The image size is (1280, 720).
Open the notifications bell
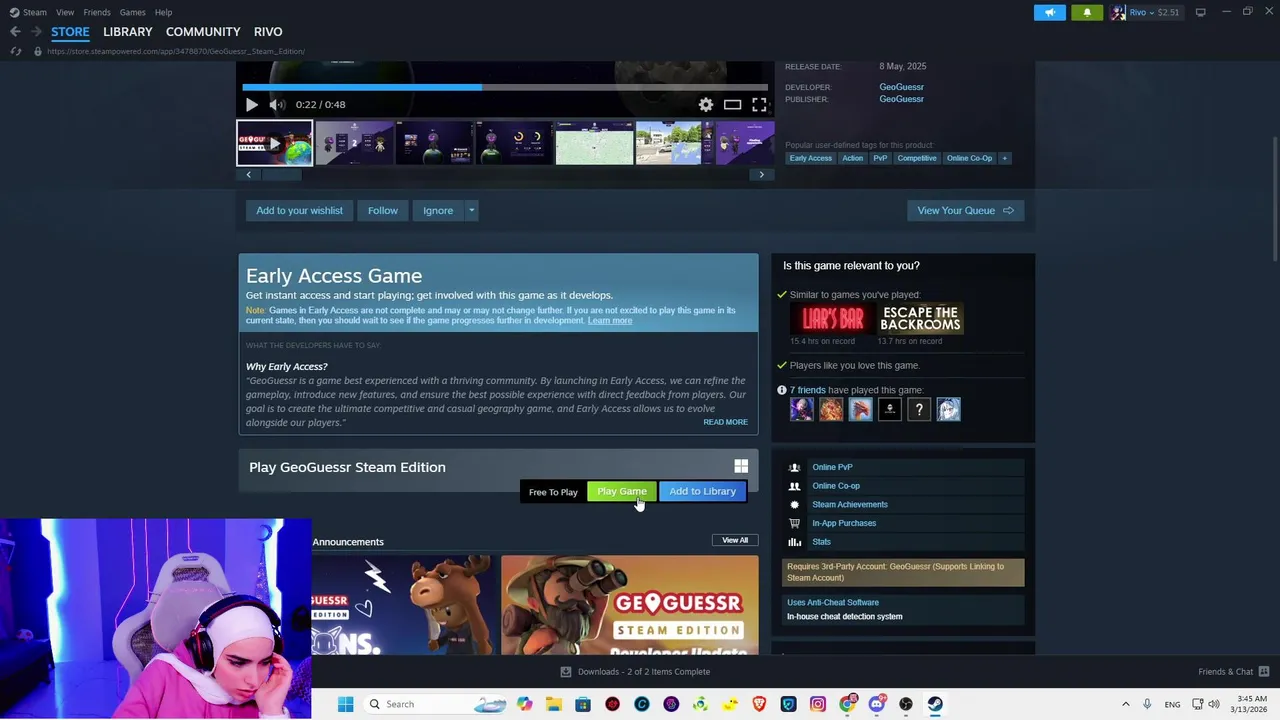click(1087, 12)
